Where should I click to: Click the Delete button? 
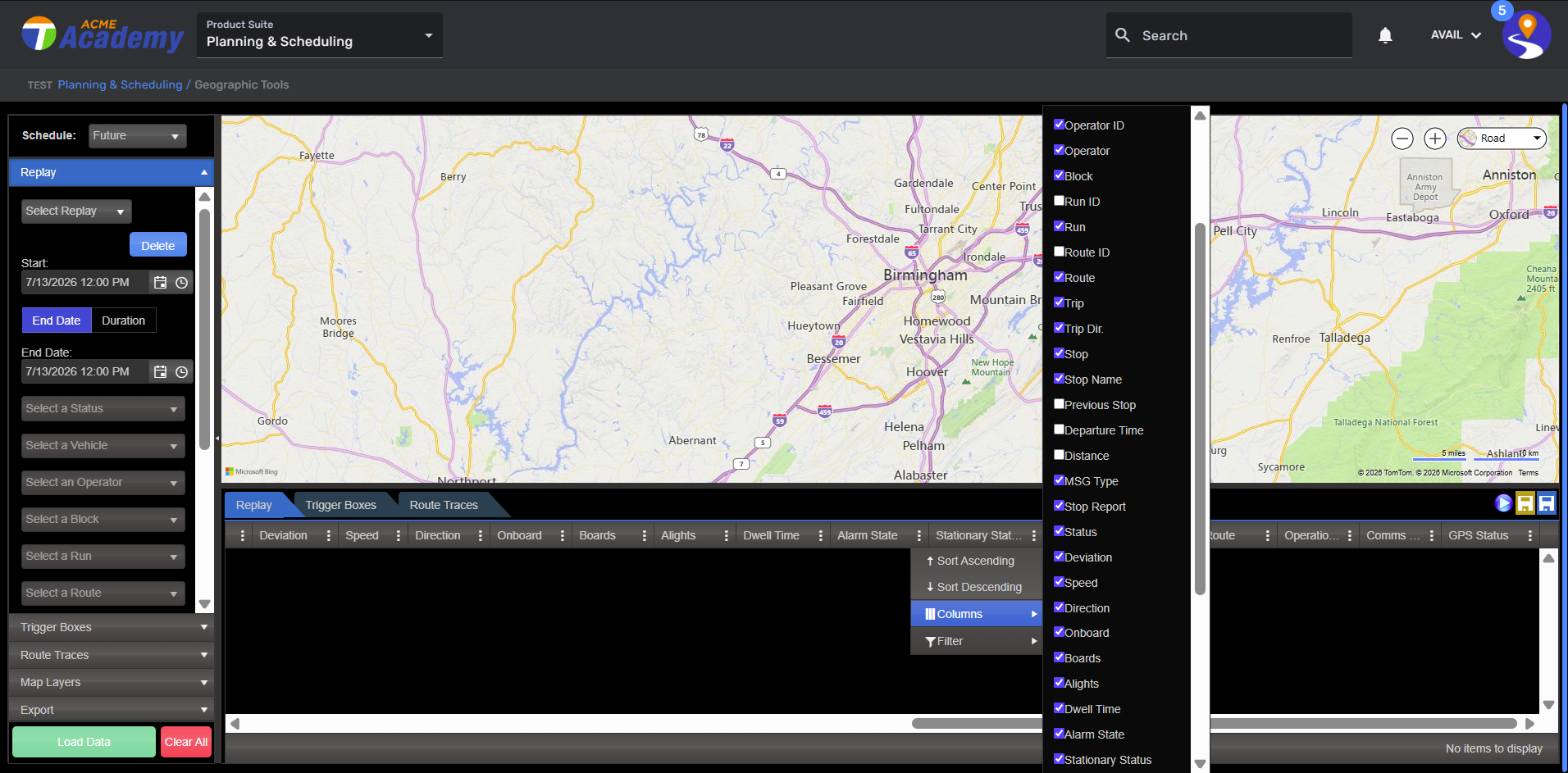(158, 245)
